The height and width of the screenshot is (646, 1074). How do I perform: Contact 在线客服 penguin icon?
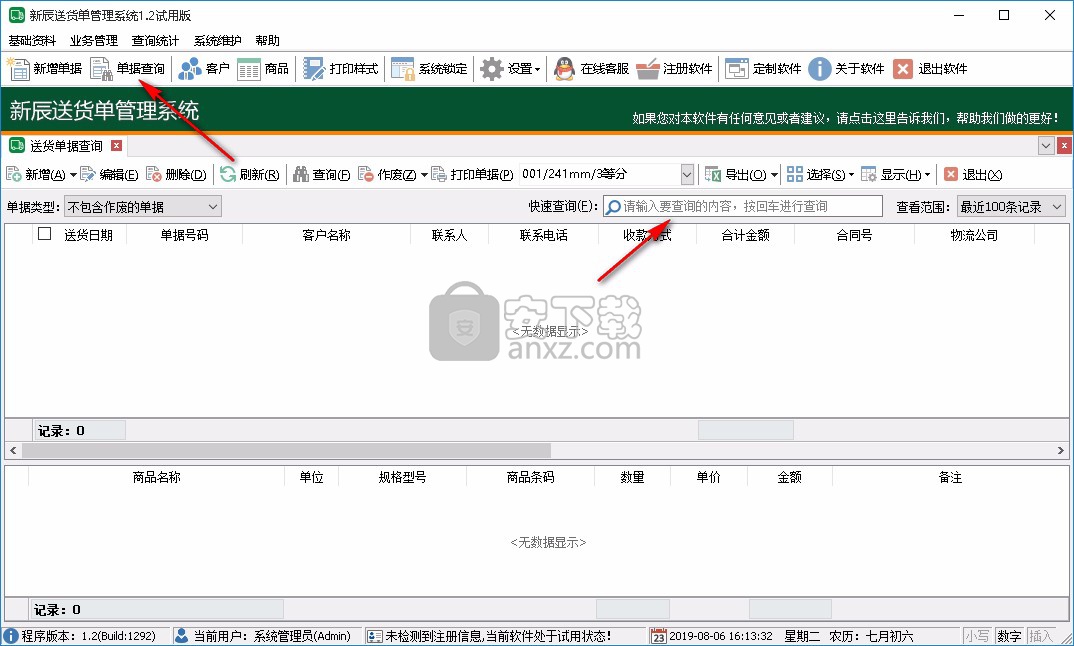pos(564,69)
